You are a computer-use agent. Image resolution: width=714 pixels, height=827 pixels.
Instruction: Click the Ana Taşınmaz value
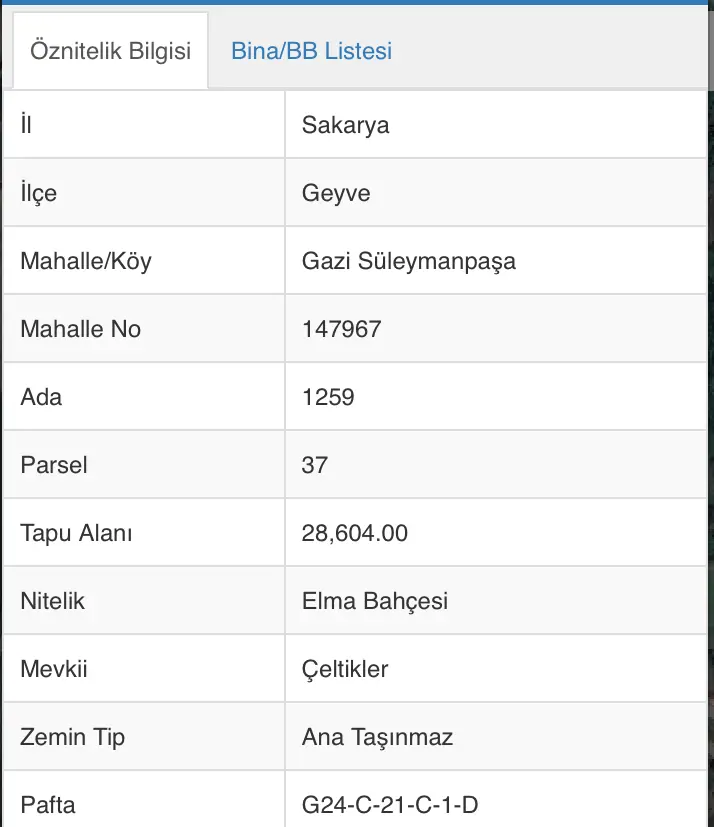pyautogui.click(x=377, y=737)
